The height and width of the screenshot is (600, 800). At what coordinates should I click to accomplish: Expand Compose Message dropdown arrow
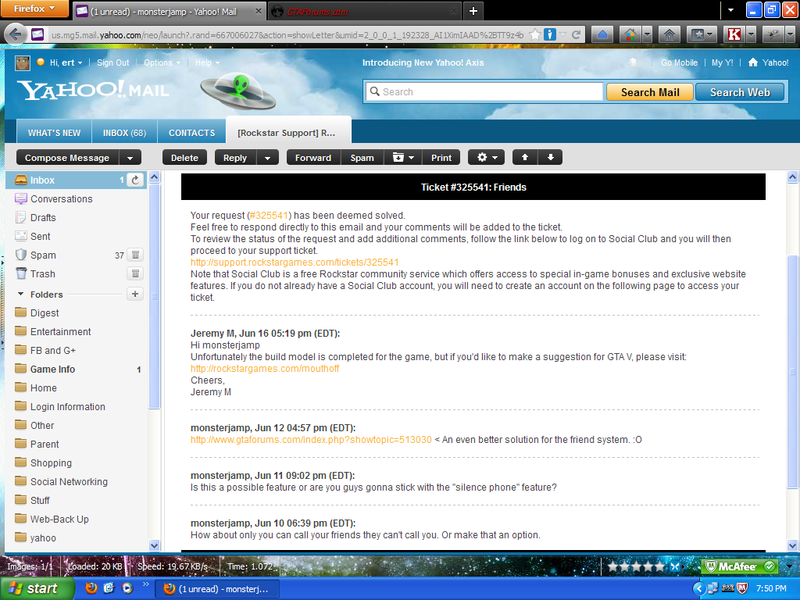(130, 158)
